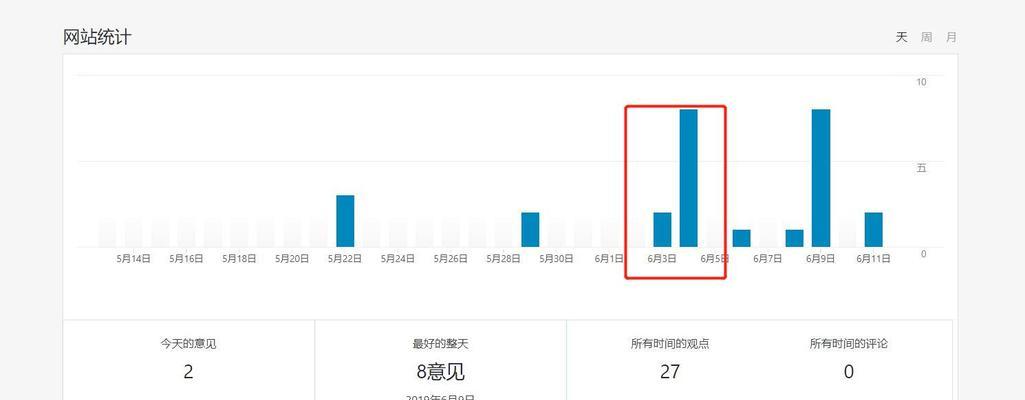Select the 5月22日 bar in chart
This screenshot has height=400, width=1025.
pos(345,221)
